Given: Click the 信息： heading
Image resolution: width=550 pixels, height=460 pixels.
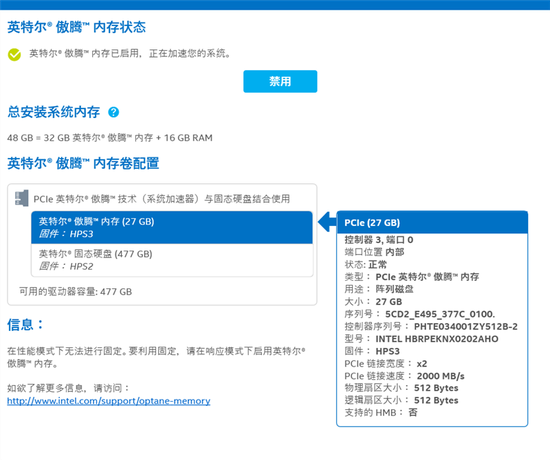Looking at the screenshot, I should [26, 325].
